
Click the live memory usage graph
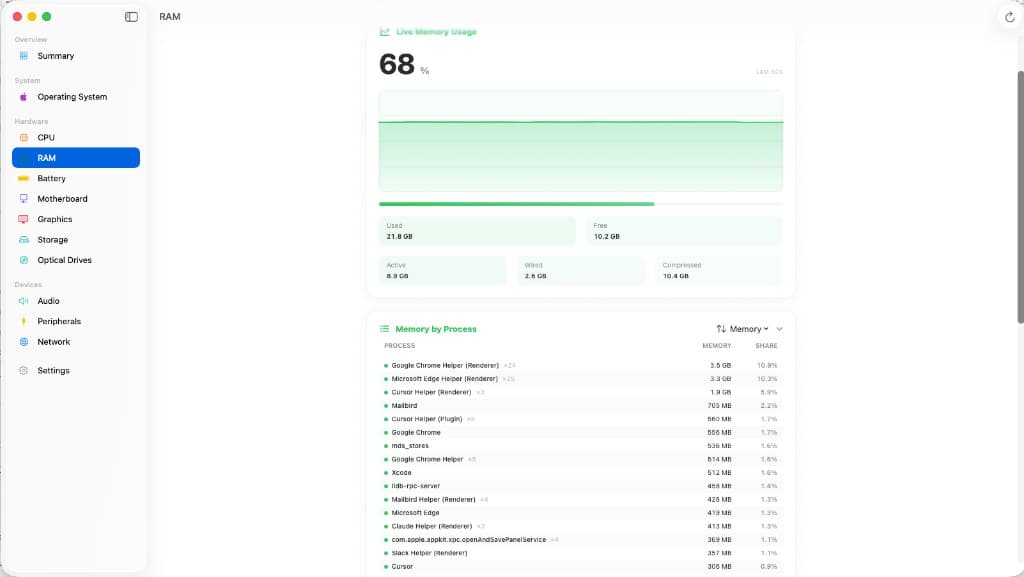click(581, 141)
